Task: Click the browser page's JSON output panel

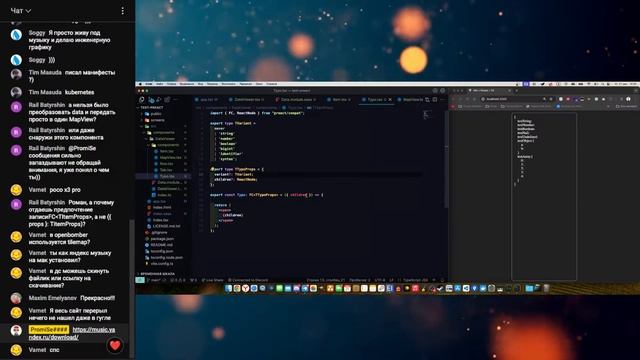Action: (x=544, y=197)
